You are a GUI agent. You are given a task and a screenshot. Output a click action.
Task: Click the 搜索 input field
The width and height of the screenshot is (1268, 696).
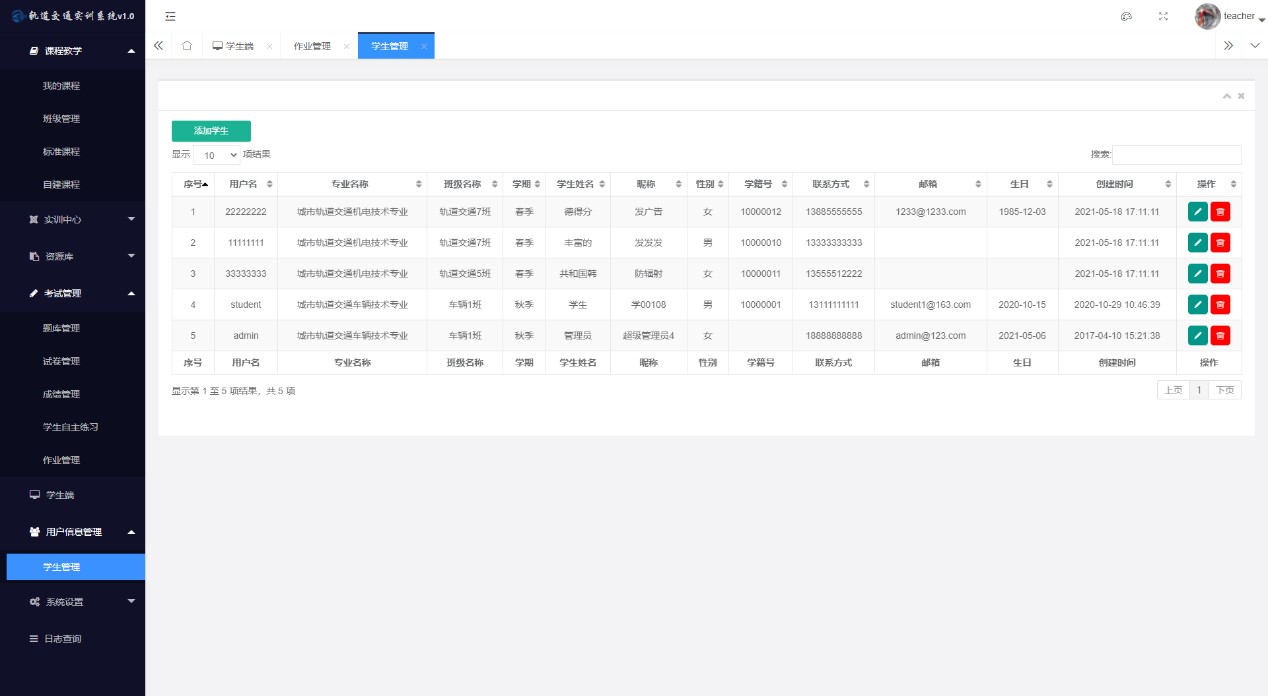(x=1176, y=155)
